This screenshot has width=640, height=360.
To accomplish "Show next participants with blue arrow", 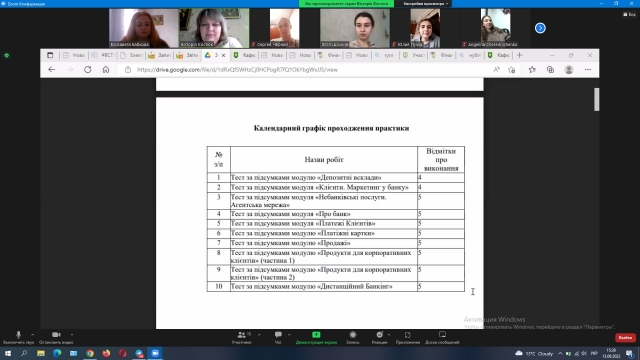I will pos(540,28).
